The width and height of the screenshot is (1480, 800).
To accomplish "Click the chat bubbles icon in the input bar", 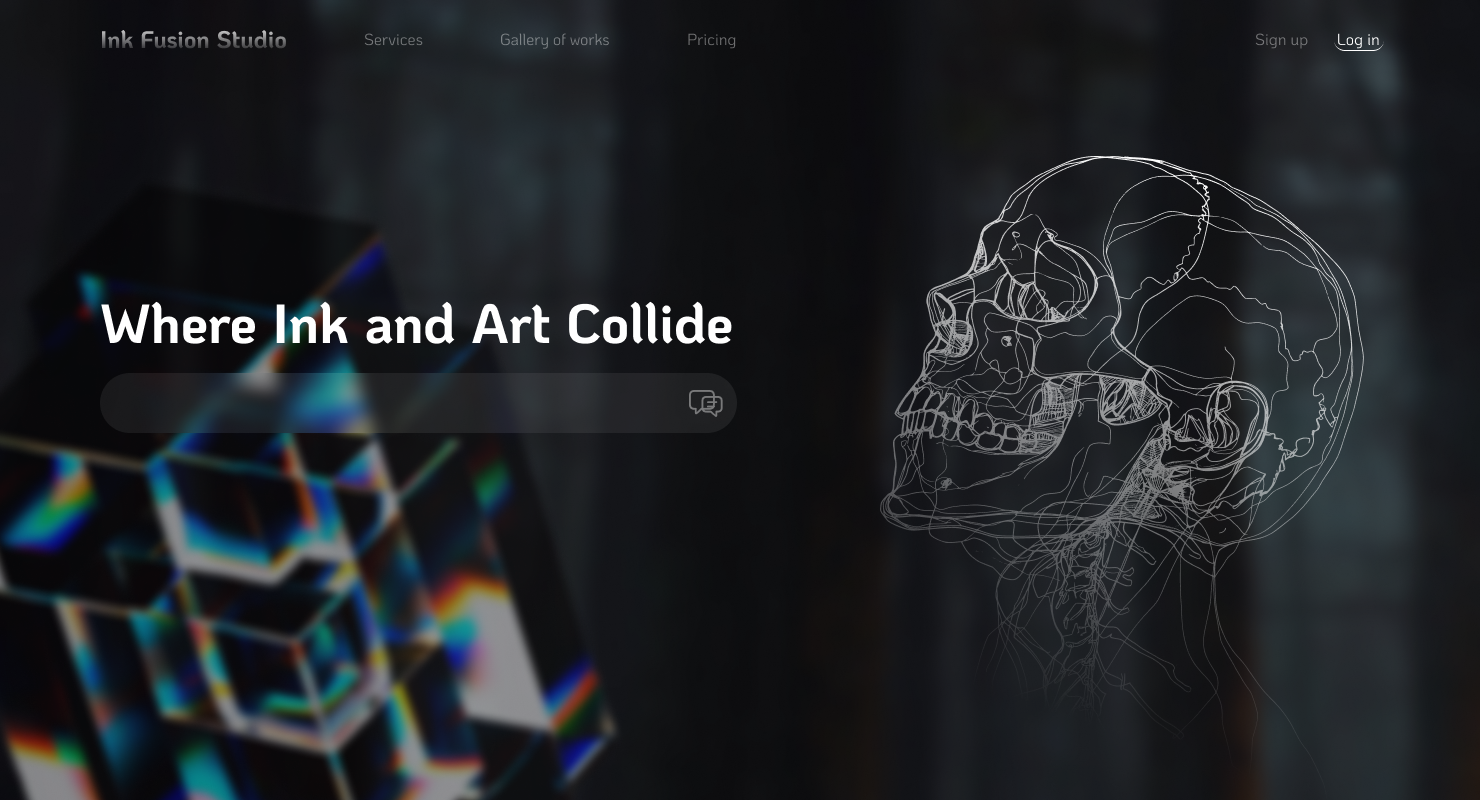I will pos(705,403).
